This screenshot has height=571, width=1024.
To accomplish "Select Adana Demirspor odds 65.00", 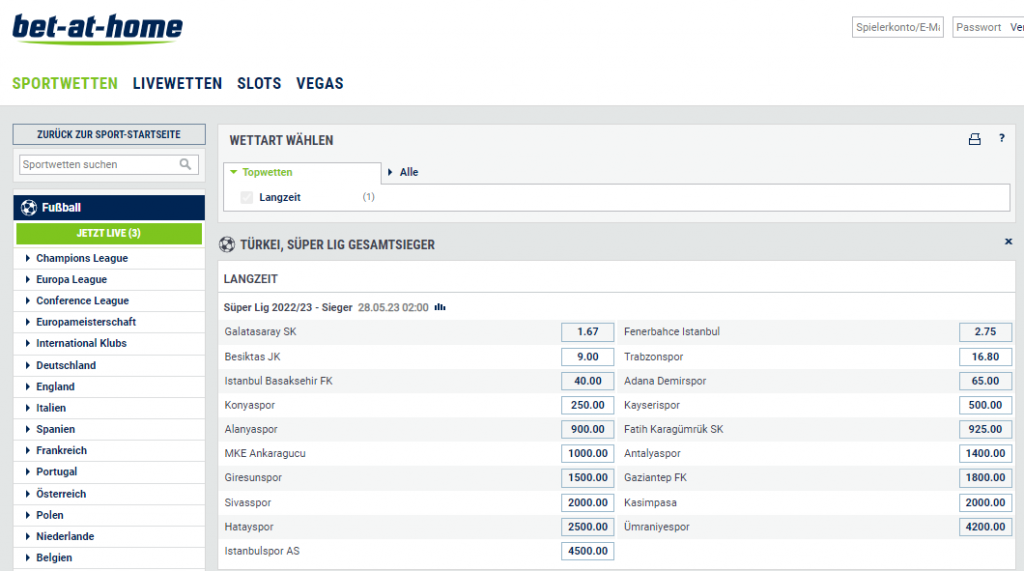I will [x=985, y=381].
